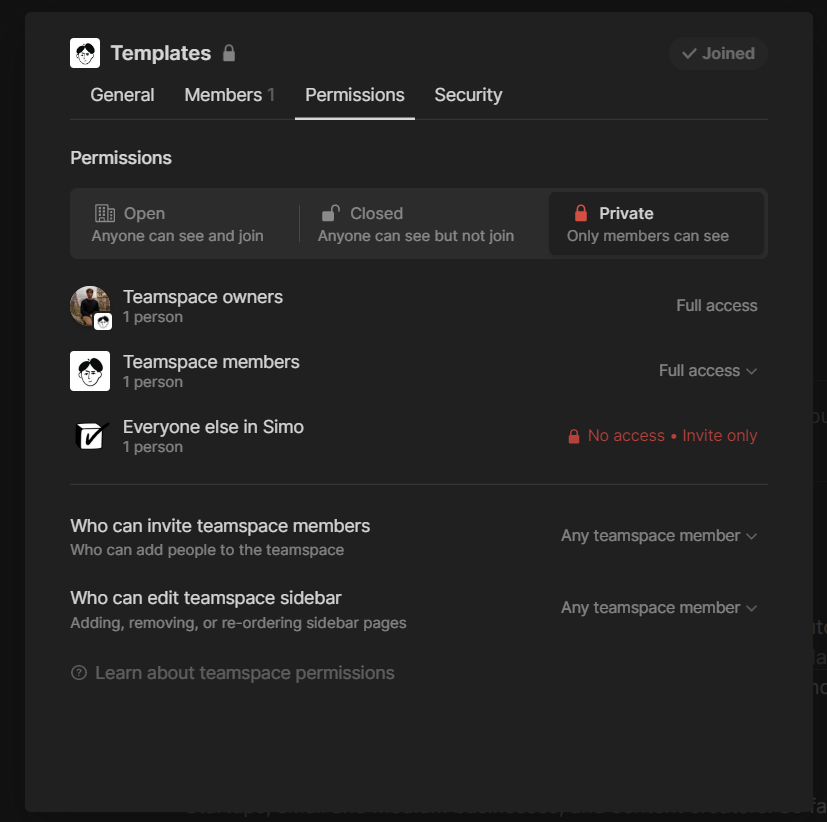827x822 pixels.
Task: Open the Full access dropdown for teamspace members
Action: click(707, 370)
